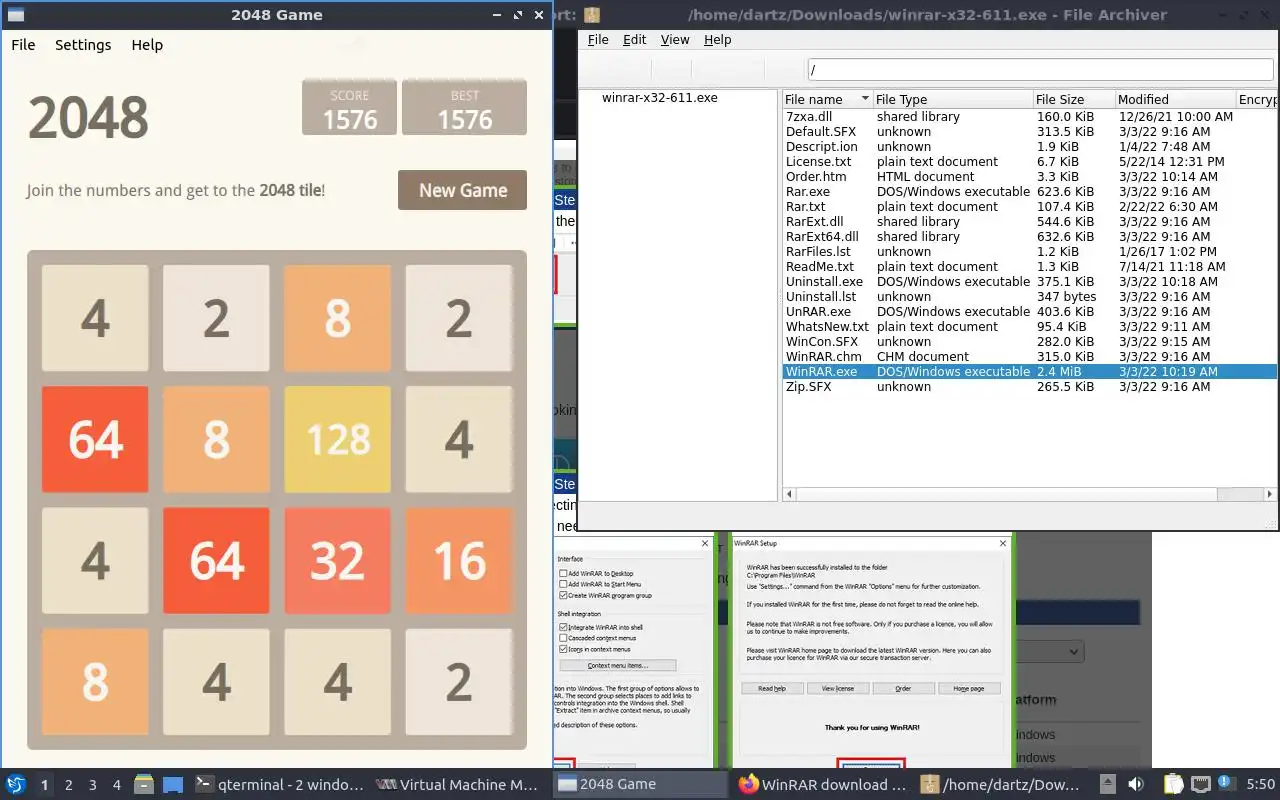This screenshot has height=800, width=1280.
Task: Select the Order.htm file row
Action: click(x=1029, y=176)
